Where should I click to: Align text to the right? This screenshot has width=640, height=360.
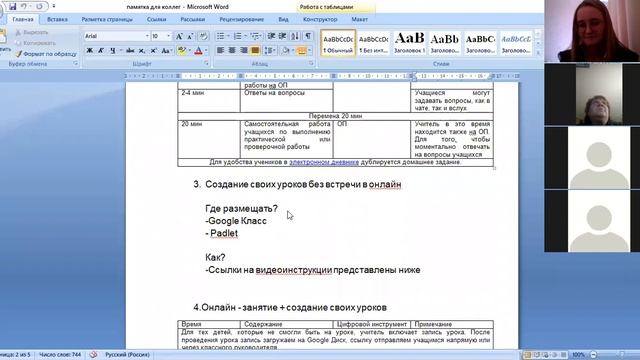(x=244, y=51)
